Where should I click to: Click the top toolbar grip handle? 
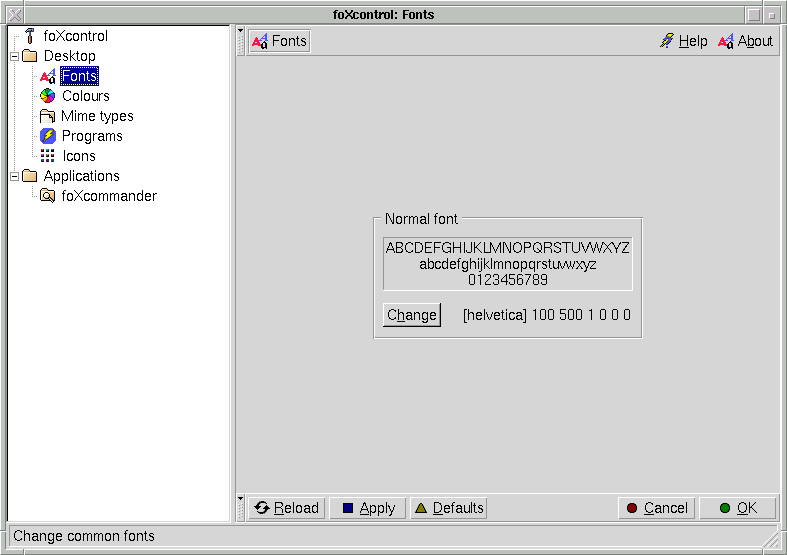click(240, 41)
